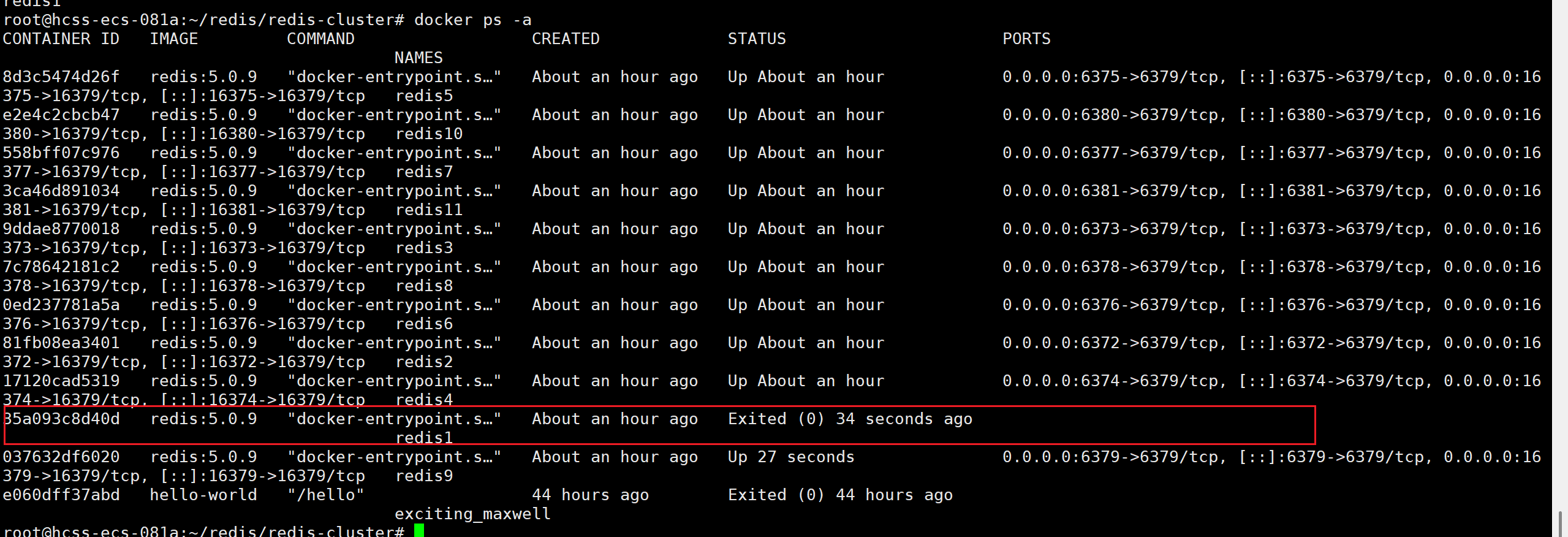
Task: Click status Up 27 seconds
Action: 791,457
